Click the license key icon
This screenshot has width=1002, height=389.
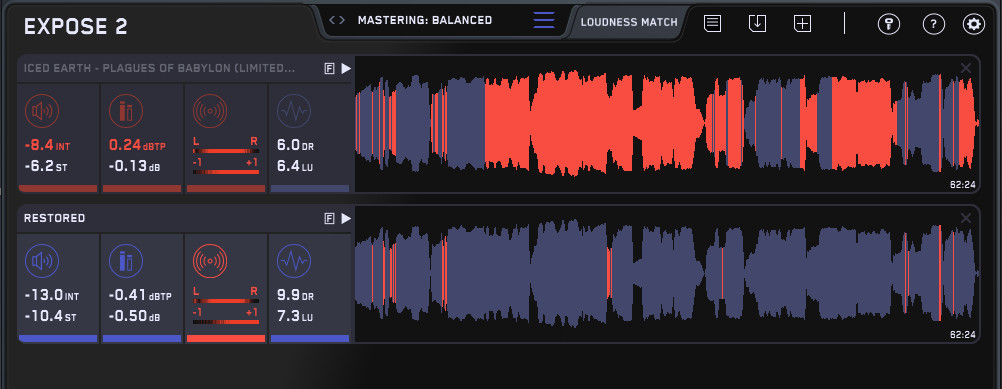[888, 24]
